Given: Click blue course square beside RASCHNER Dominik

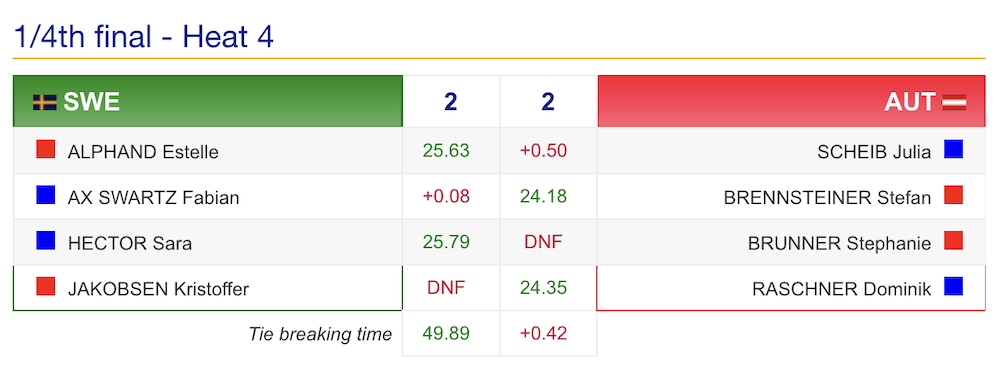Looking at the screenshot, I should [x=953, y=286].
